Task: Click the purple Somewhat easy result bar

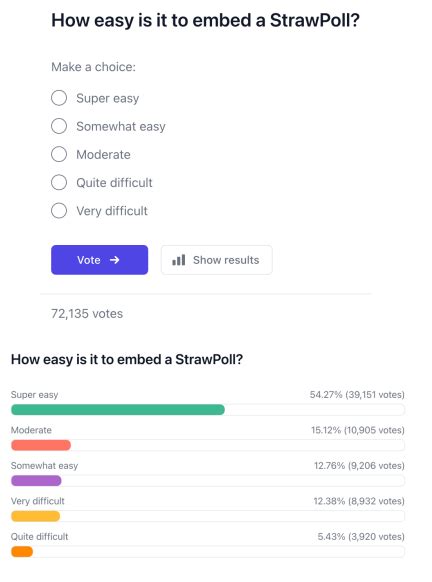Action: [x=36, y=481]
